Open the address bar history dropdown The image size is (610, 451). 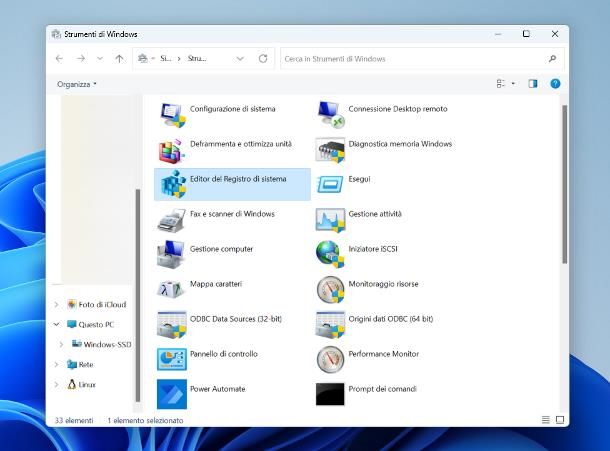240,59
